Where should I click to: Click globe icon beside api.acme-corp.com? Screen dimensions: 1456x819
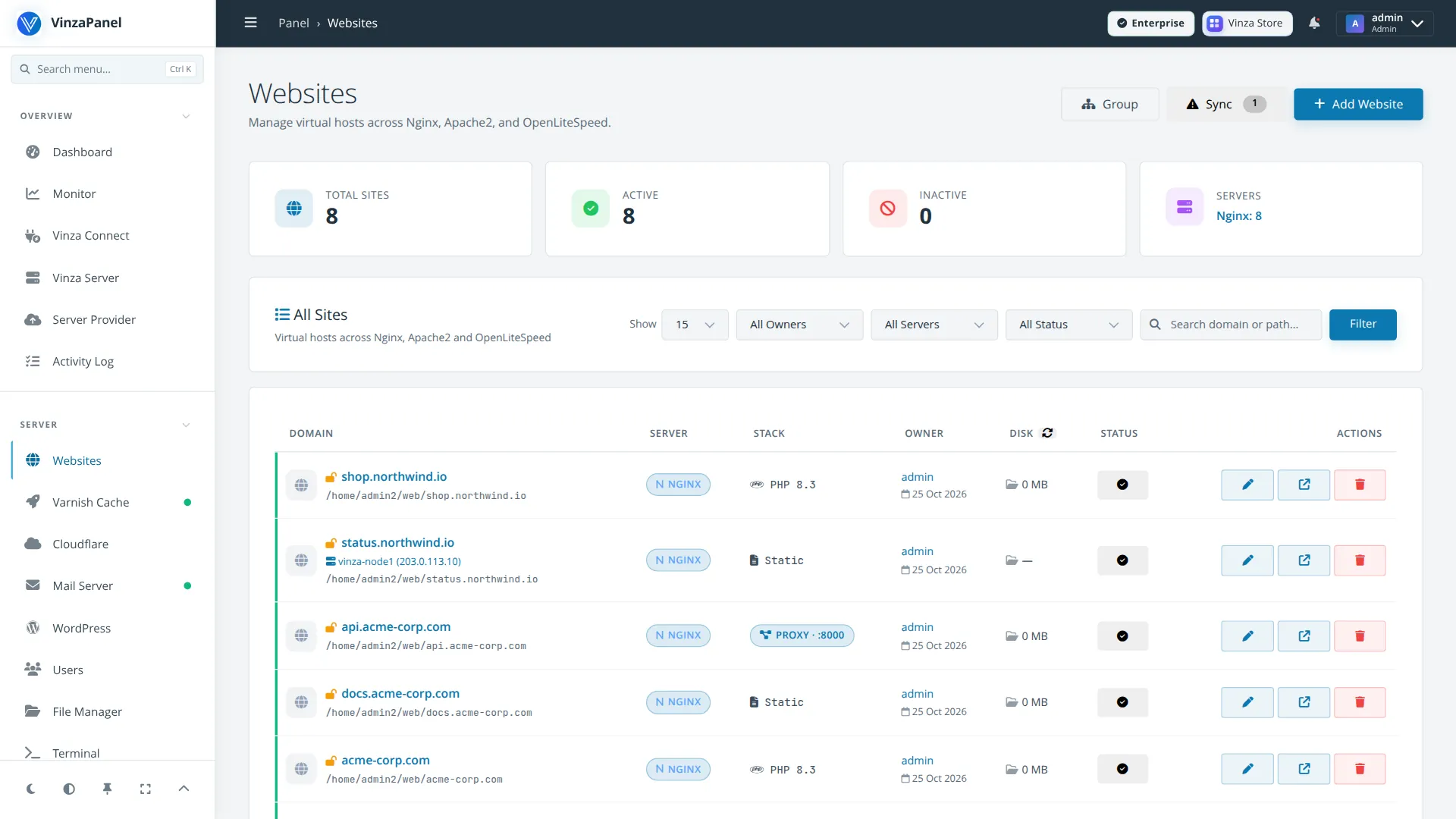tap(301, 635)
